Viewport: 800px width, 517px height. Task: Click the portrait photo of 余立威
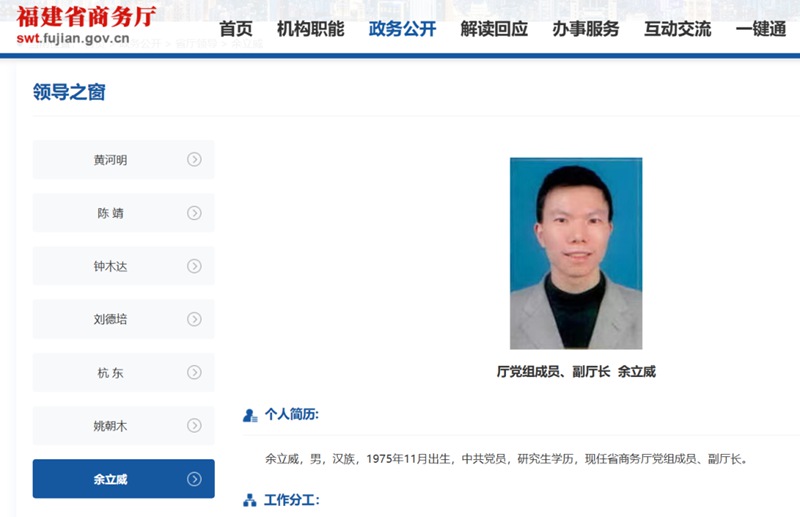[575, 253]
